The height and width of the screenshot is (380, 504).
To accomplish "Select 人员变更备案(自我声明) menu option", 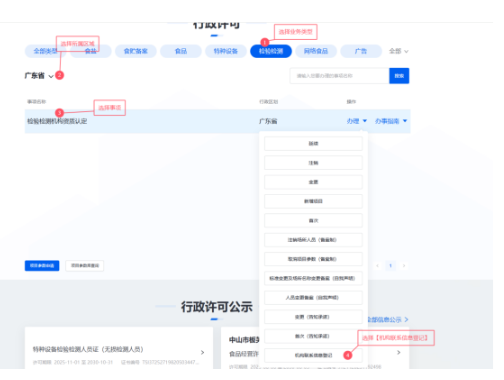I will click(313, 297).
